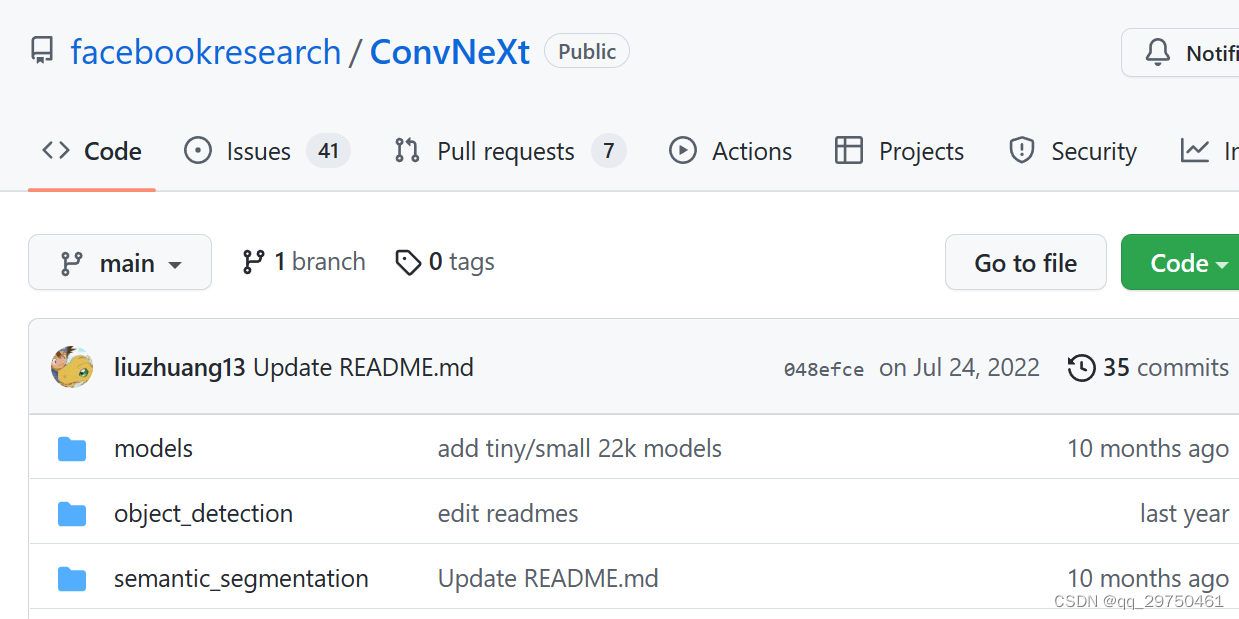
Task: Click the Projects table icon
Action: [849, 151]
